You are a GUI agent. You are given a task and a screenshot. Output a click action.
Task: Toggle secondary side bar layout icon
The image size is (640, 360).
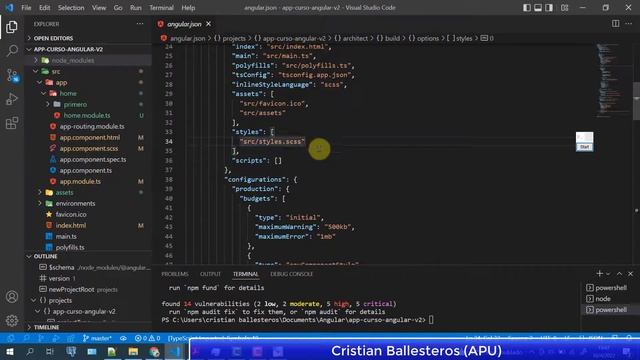click(x=549, y=8)
